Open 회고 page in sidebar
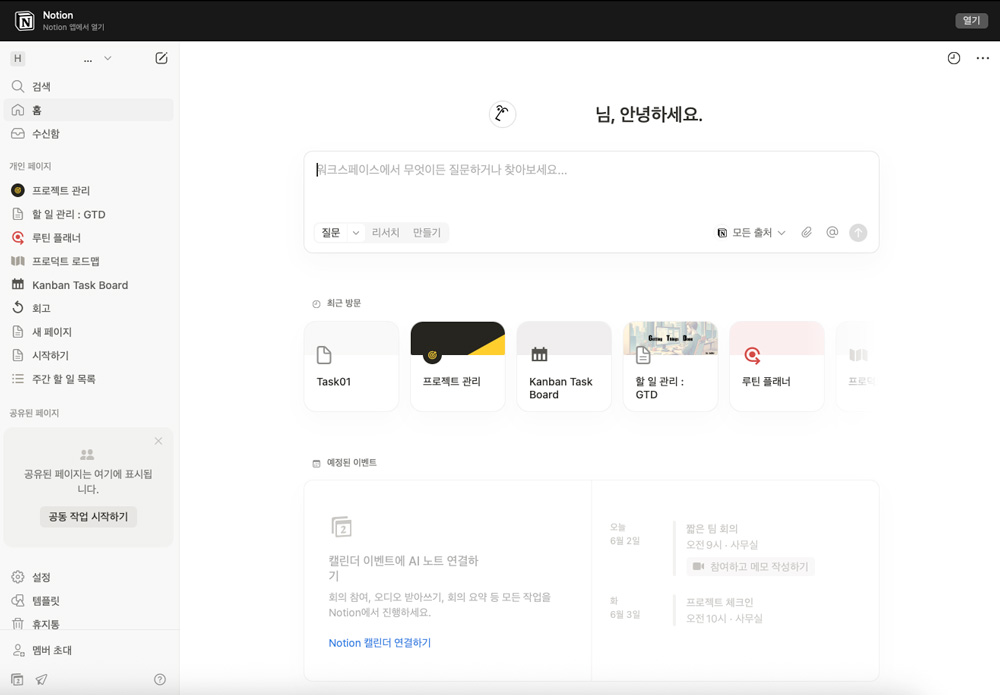Image resolution: width=1000 pixels, height=695 pixels. 89,308
